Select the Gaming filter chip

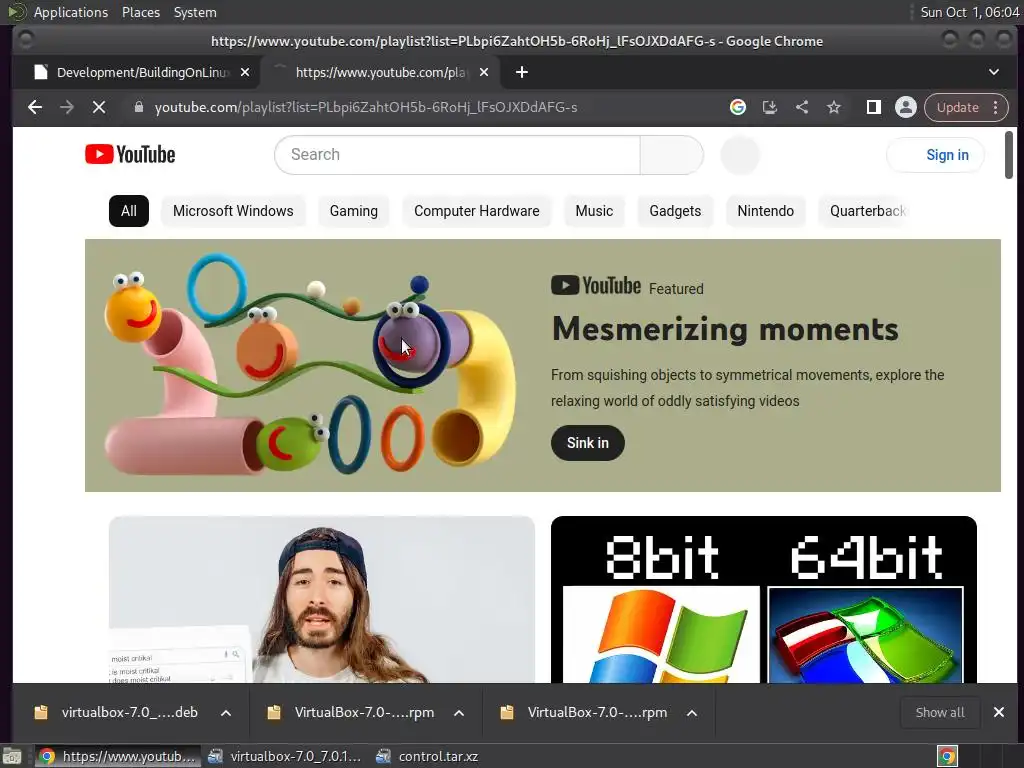[353, 211]
